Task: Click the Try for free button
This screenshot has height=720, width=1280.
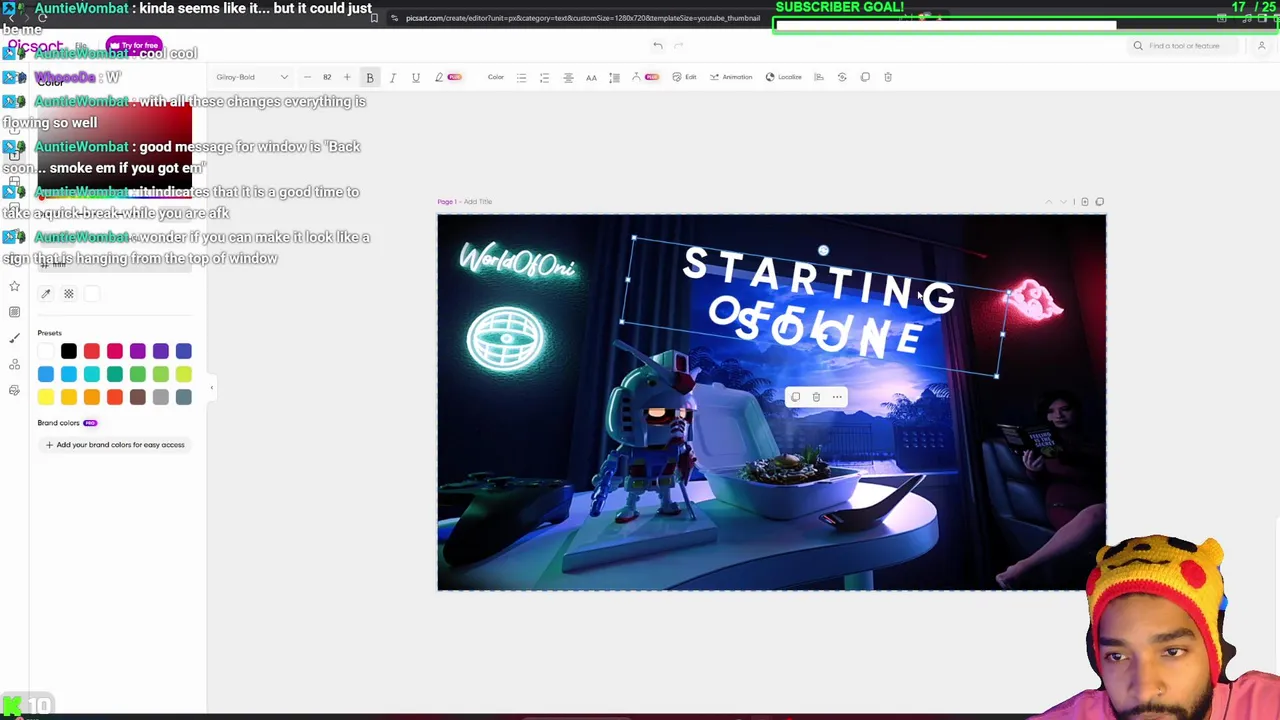Action: [134, 46]
